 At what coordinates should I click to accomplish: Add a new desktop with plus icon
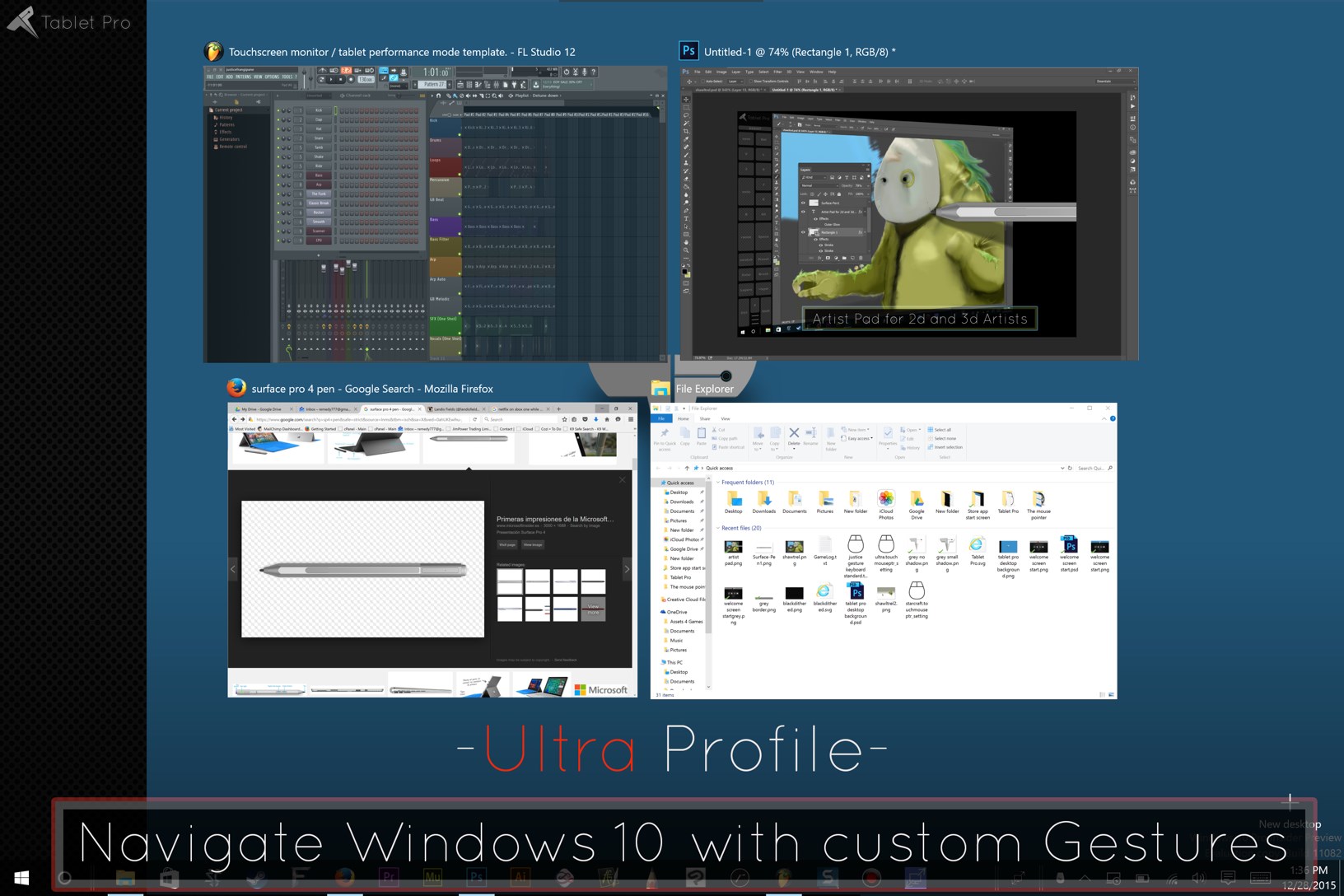1290,800
